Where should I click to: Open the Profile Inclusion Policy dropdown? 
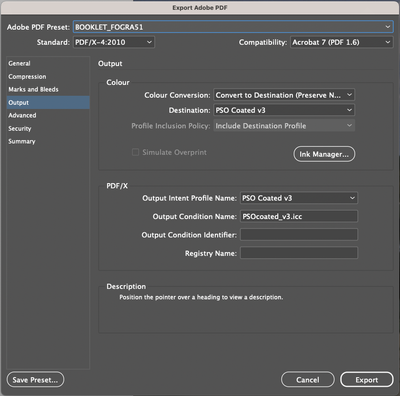tap(284, 126)
